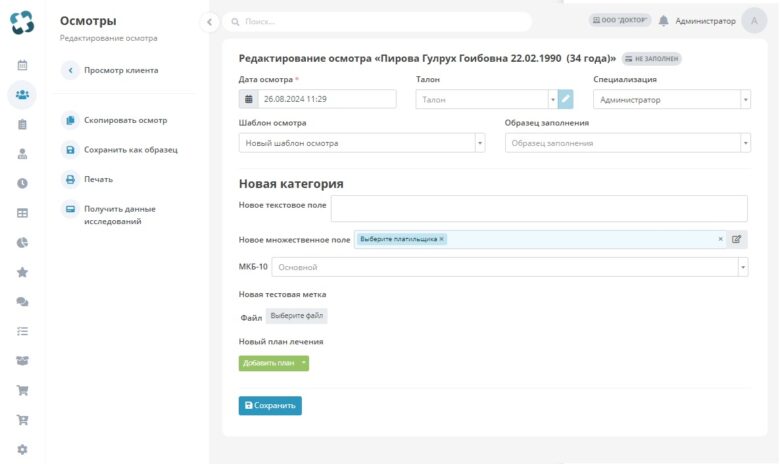
Task: Open the clients group icon in sidebar
Action: pyautogui.click(x=22, y=94)
